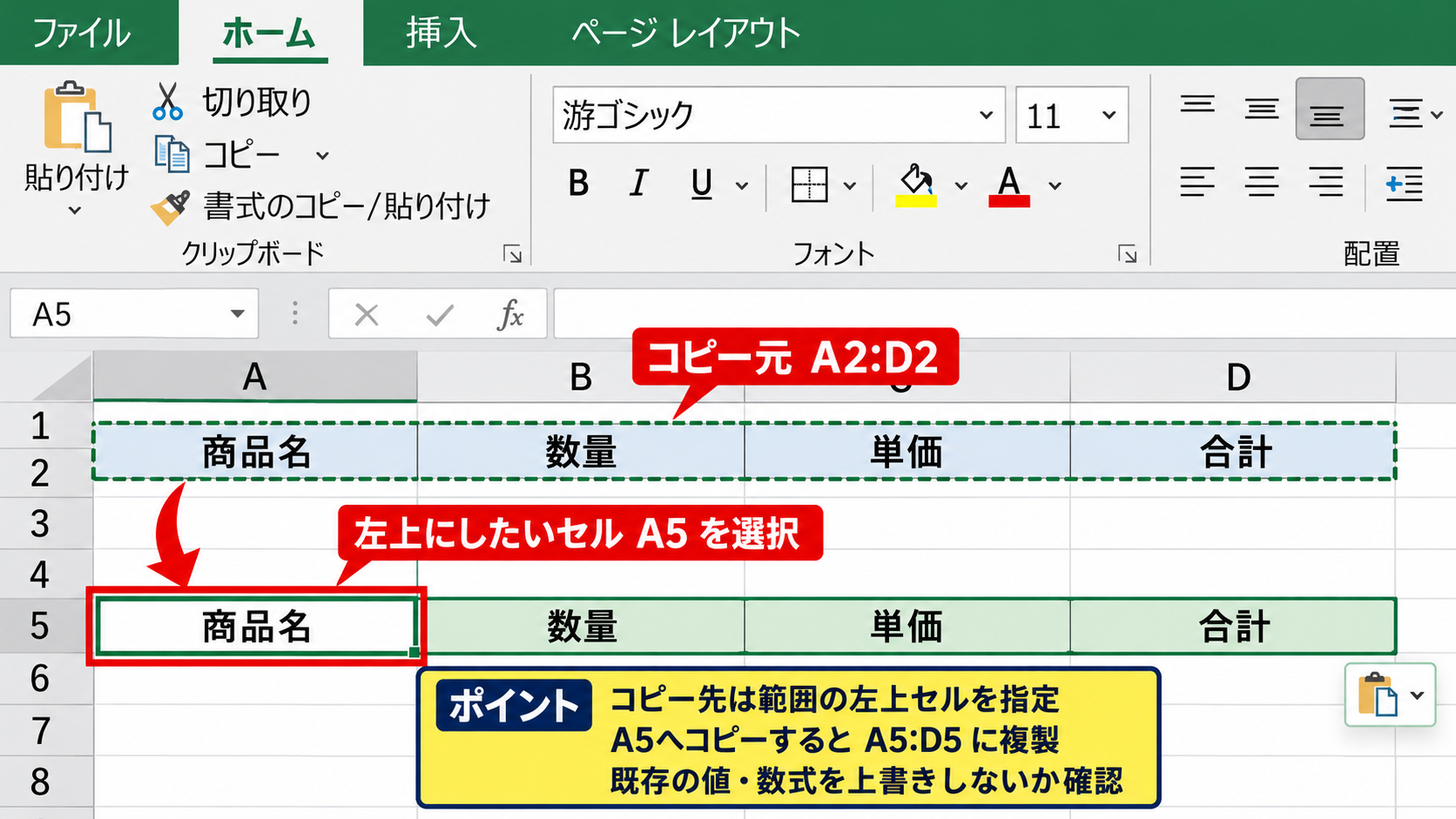Switch to the ページ レイアウト tab
Screen dimensions: 1456x819
pos(685,33)
